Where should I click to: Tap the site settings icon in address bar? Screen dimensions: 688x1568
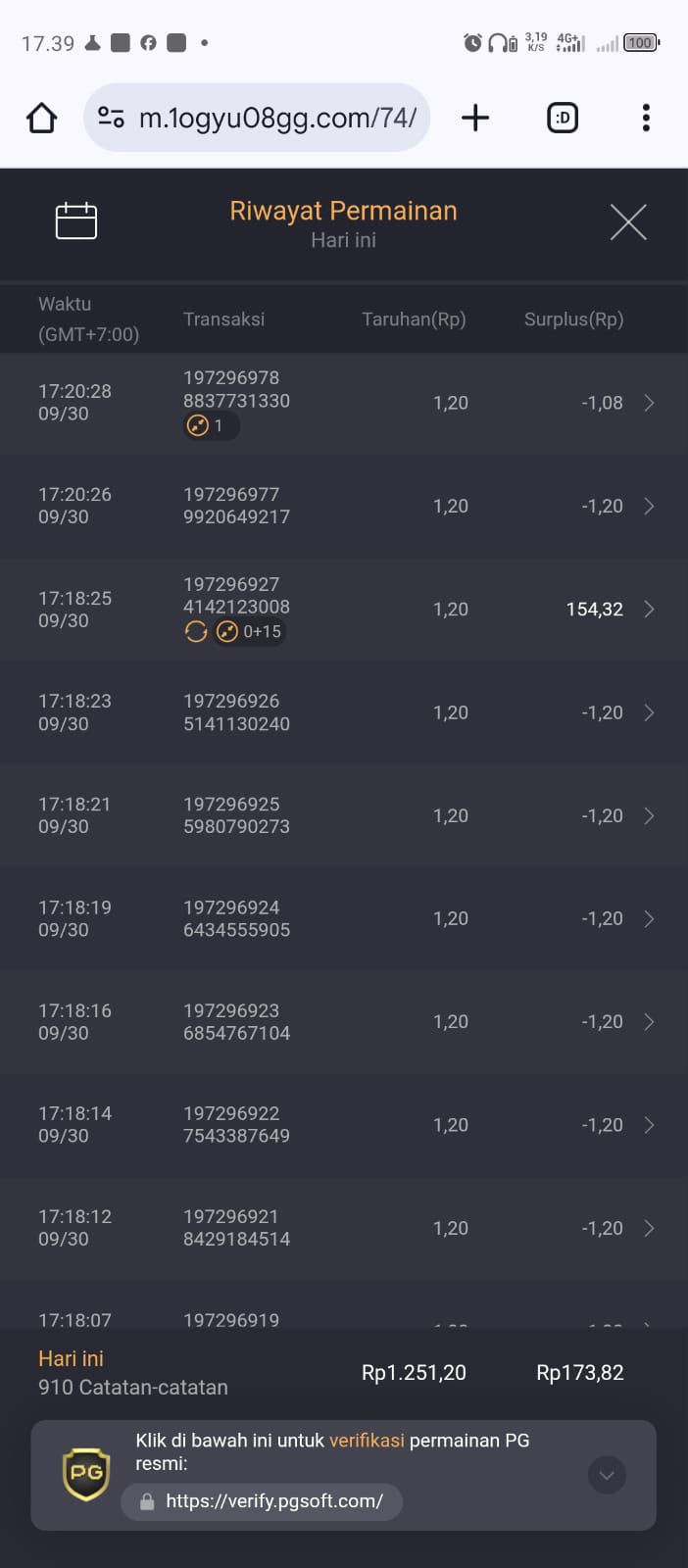click(x=111, y=118)
